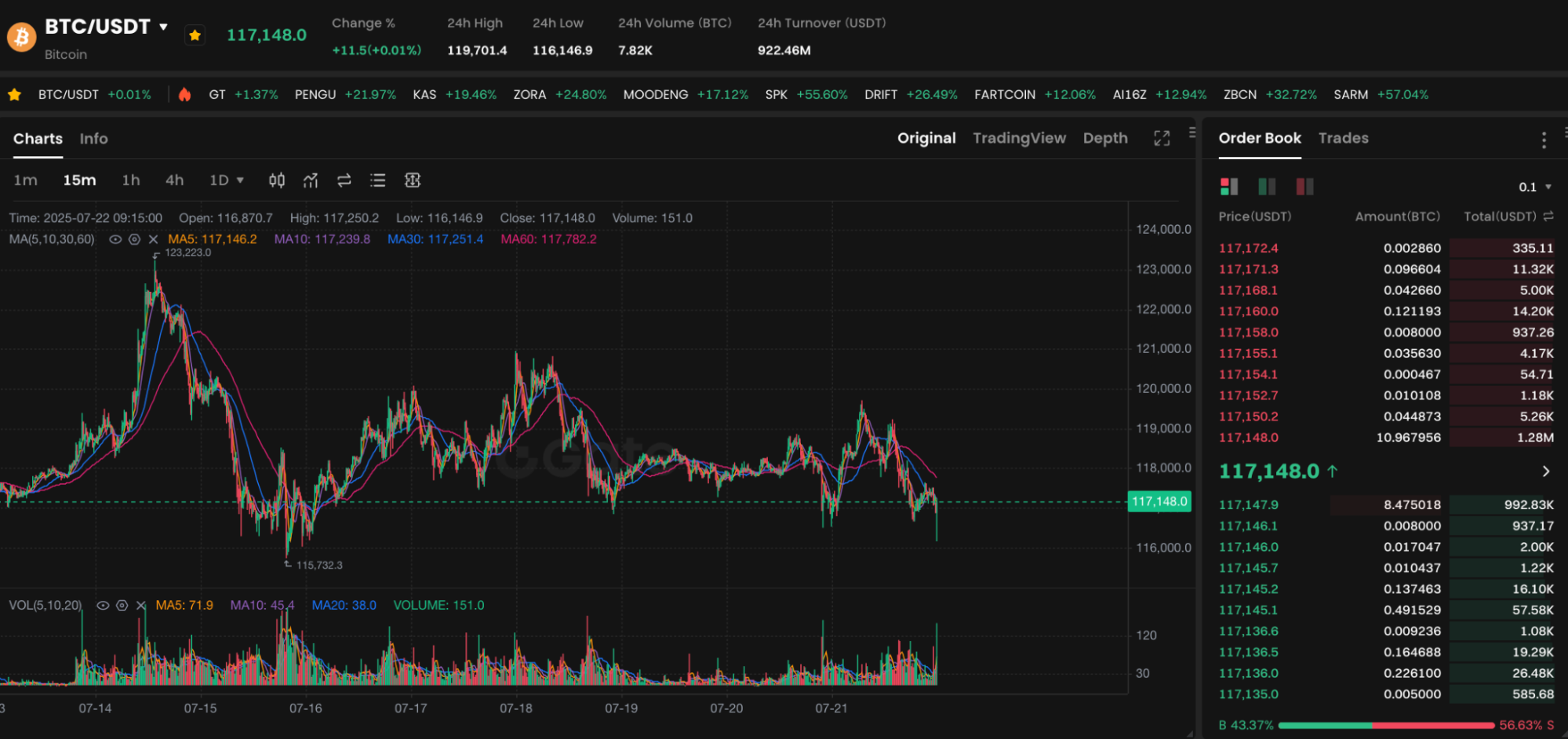This screenshot has width=1568, height=739.
Task: Click buy/sell ratio bar at order book bottom
Action: 1386,726
